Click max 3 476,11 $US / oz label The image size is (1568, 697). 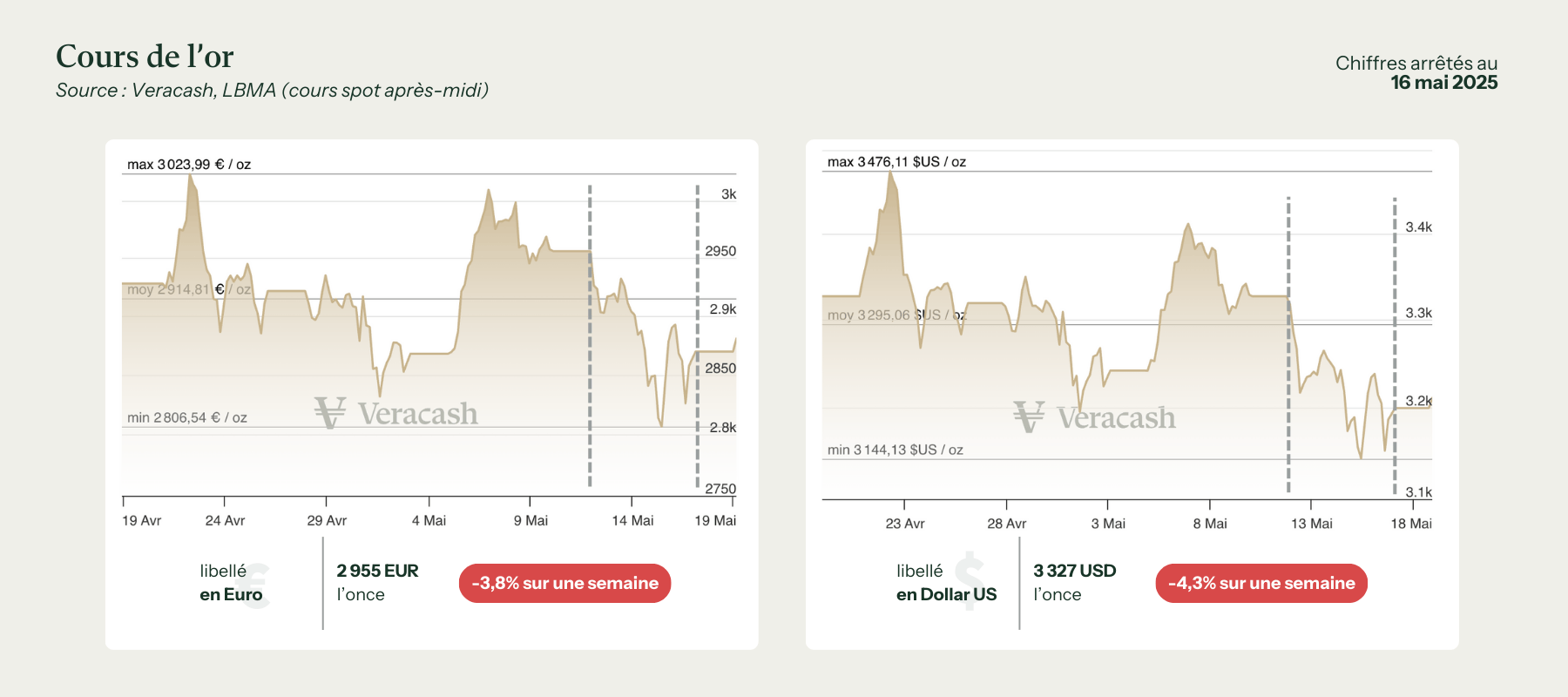(896, 162)
